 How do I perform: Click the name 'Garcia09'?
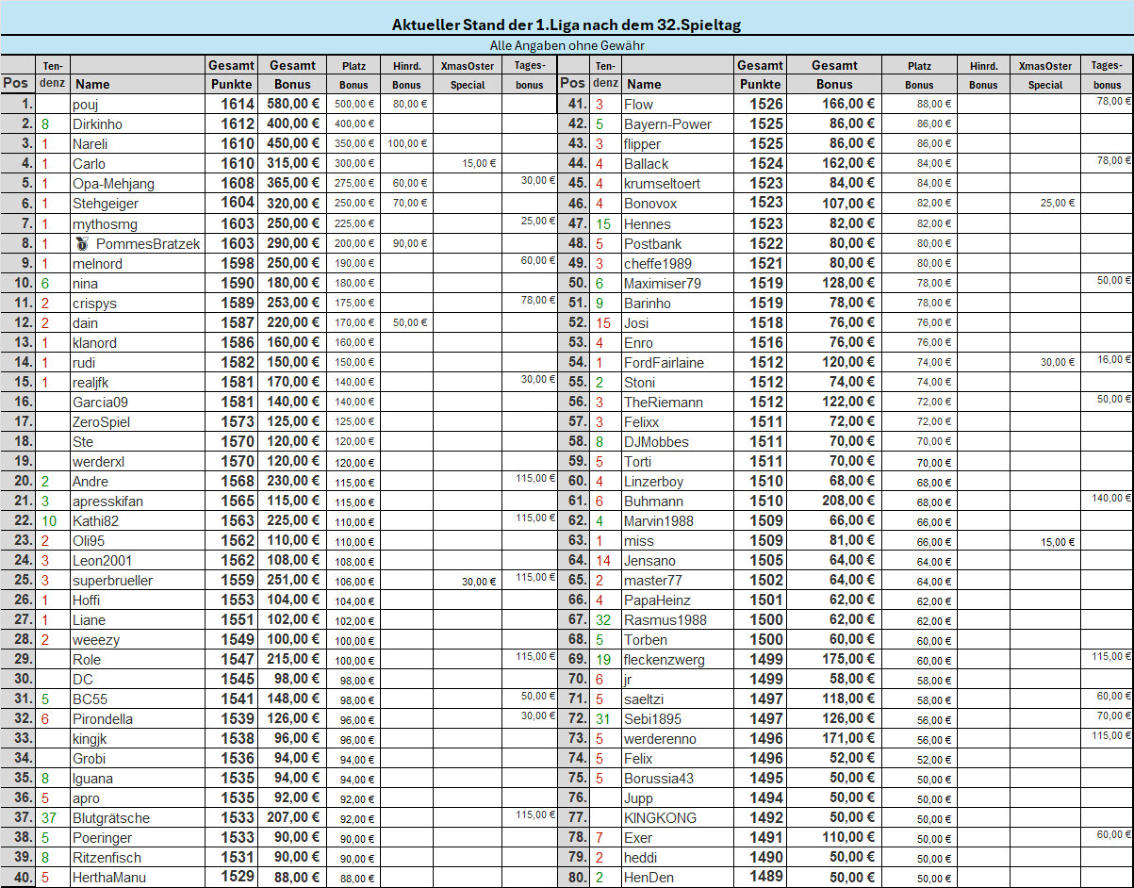click(100, 402)
